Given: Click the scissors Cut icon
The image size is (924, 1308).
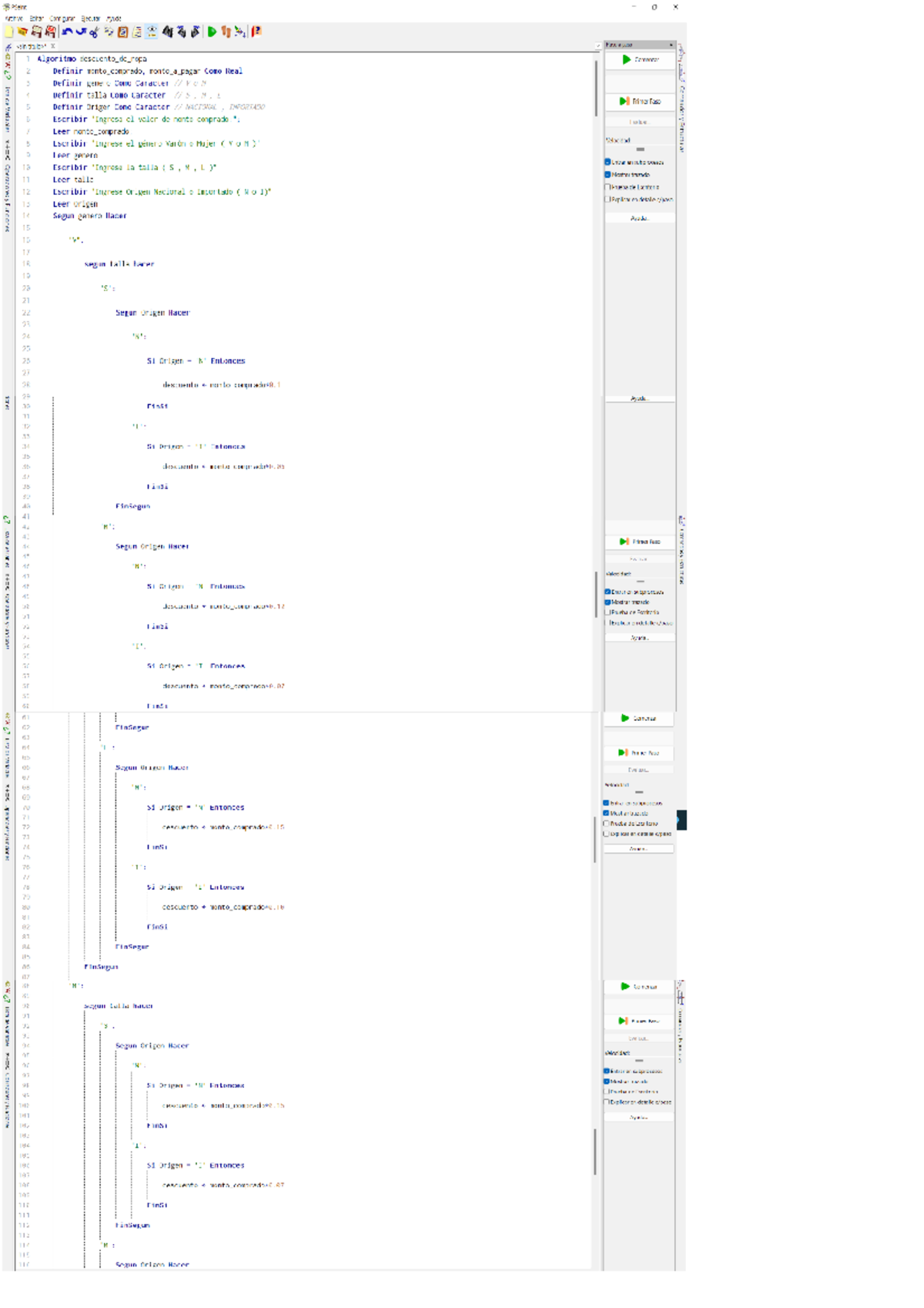Looking at the screenshot, I should pos(94,32).
